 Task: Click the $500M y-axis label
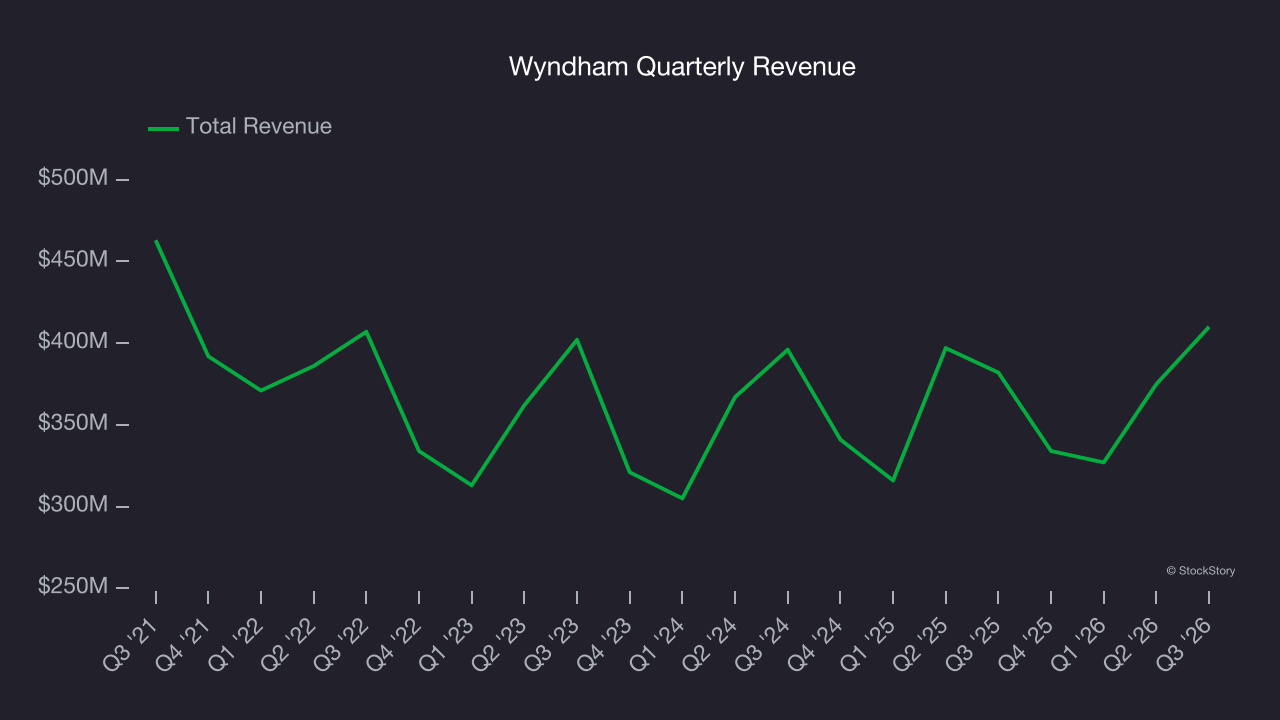73,178
